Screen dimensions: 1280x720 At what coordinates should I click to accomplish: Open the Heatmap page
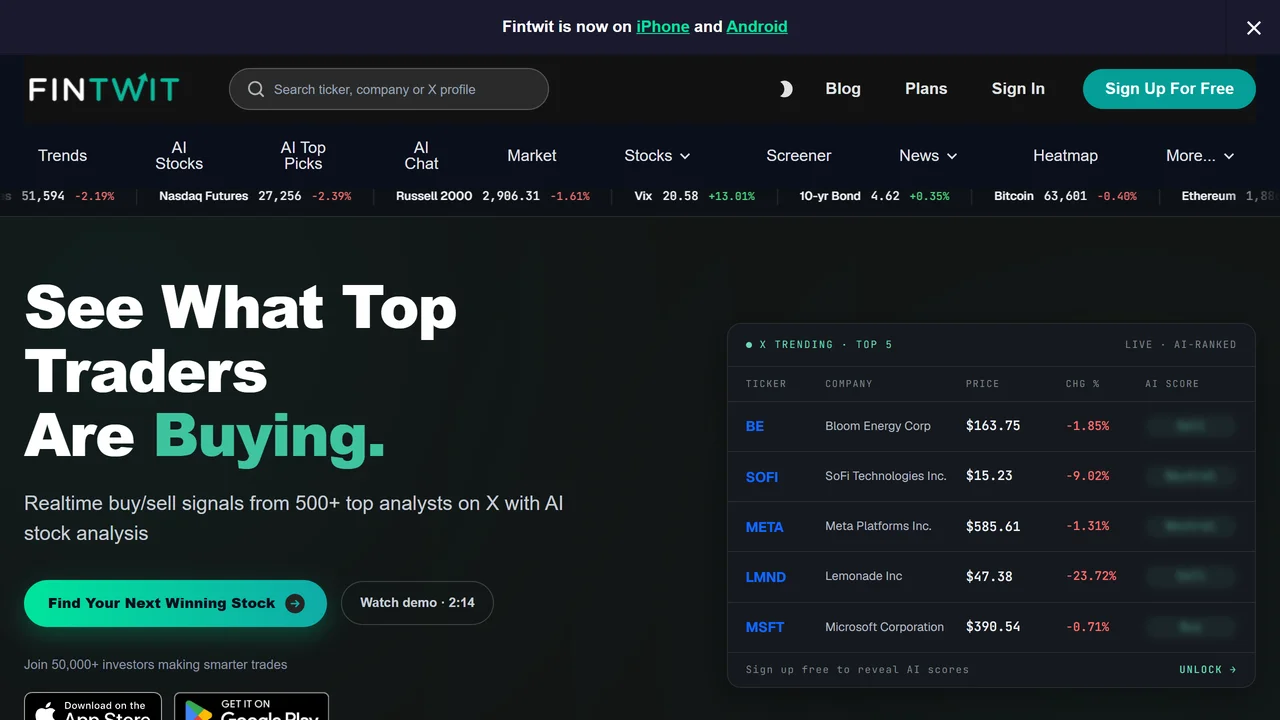(1065, 155)
